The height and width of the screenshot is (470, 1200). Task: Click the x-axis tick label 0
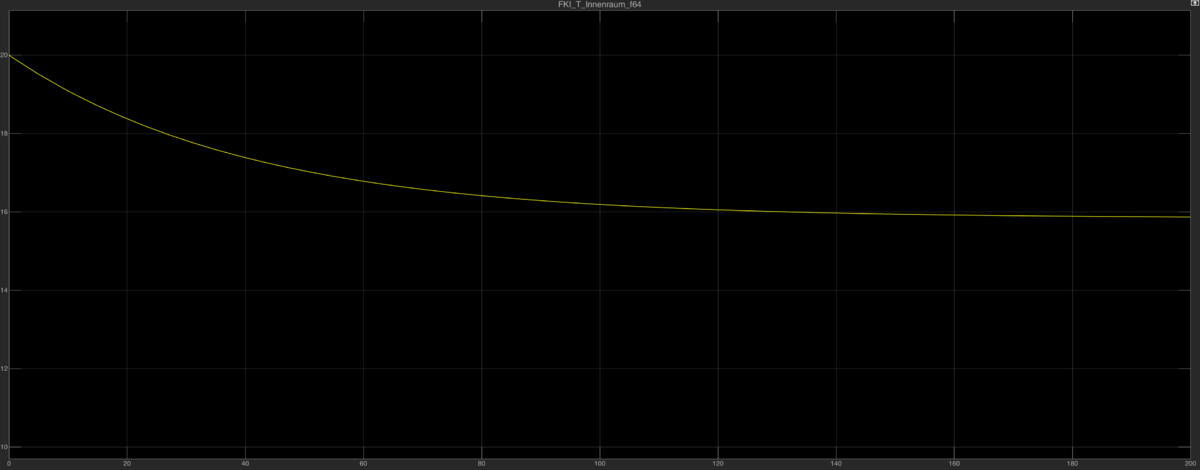coord(9,463)
